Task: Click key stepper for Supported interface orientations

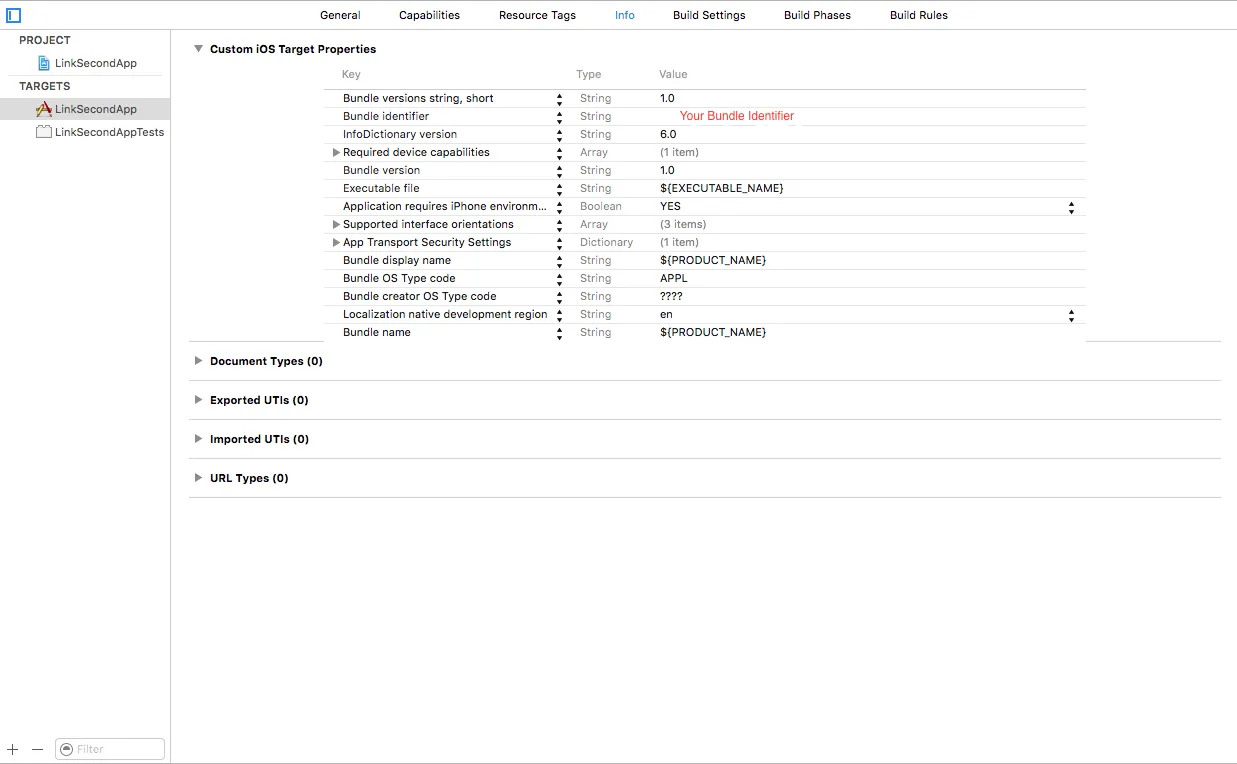Action: [x=559, y=225]
